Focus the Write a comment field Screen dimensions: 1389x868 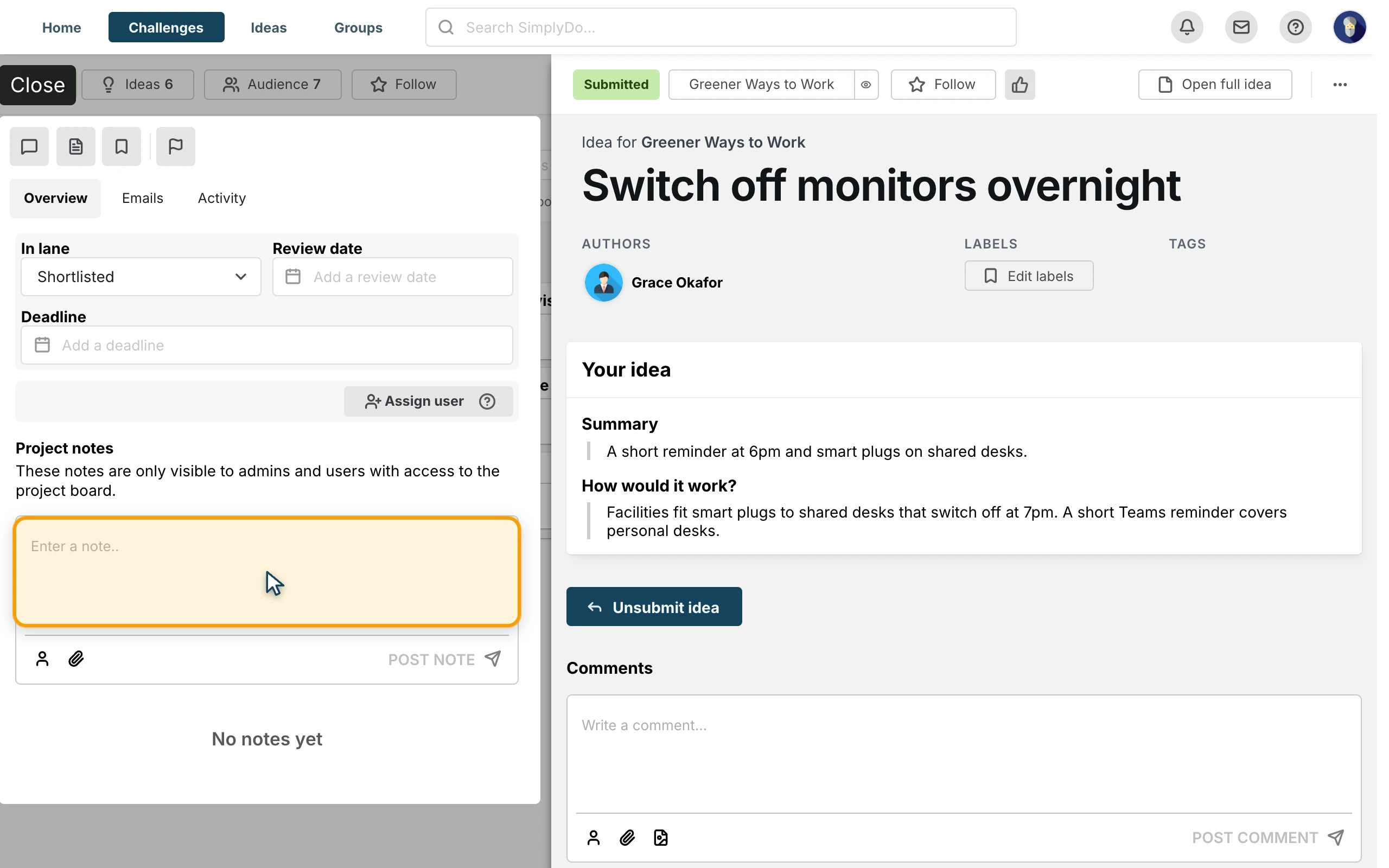[963, 754]
